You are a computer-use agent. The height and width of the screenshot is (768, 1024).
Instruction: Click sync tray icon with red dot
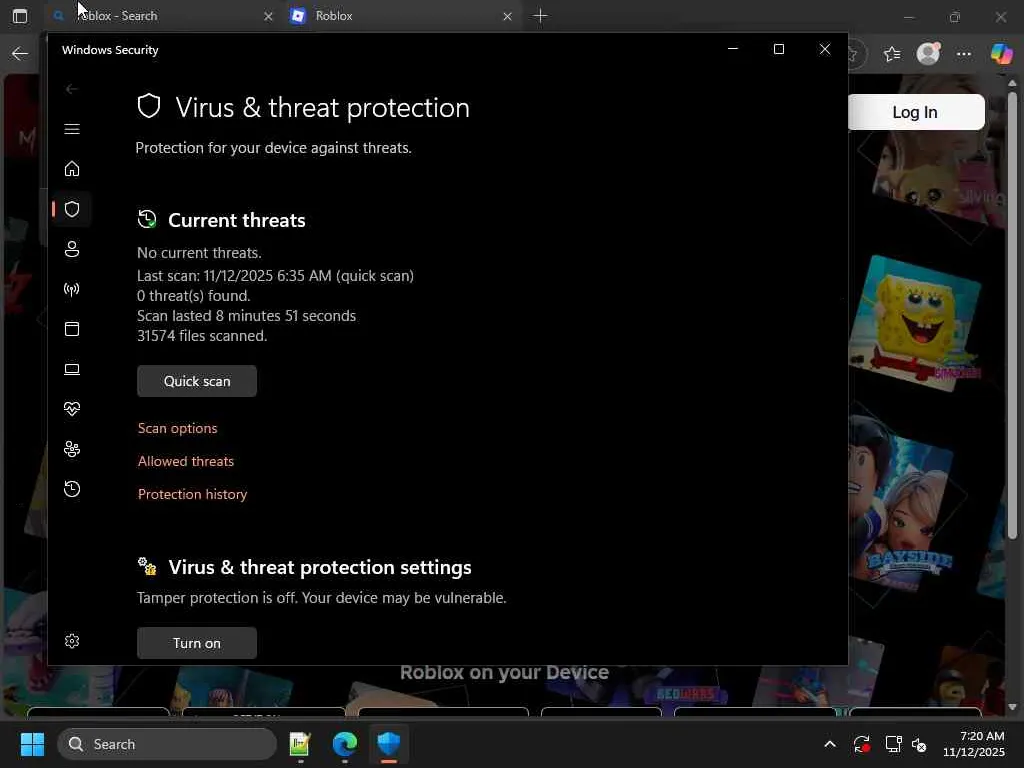pos(861,744)
